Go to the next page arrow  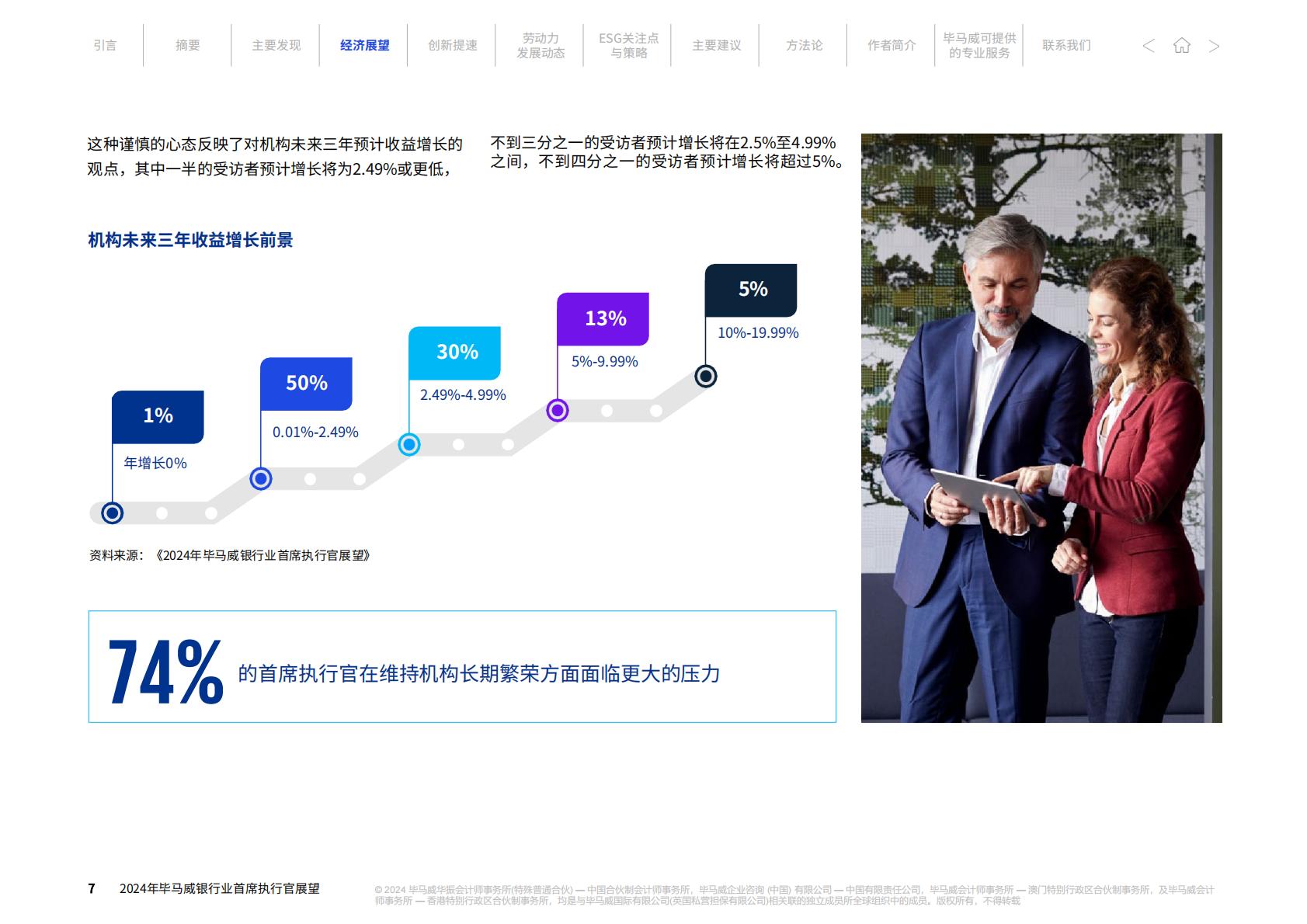click(1215, 46)
